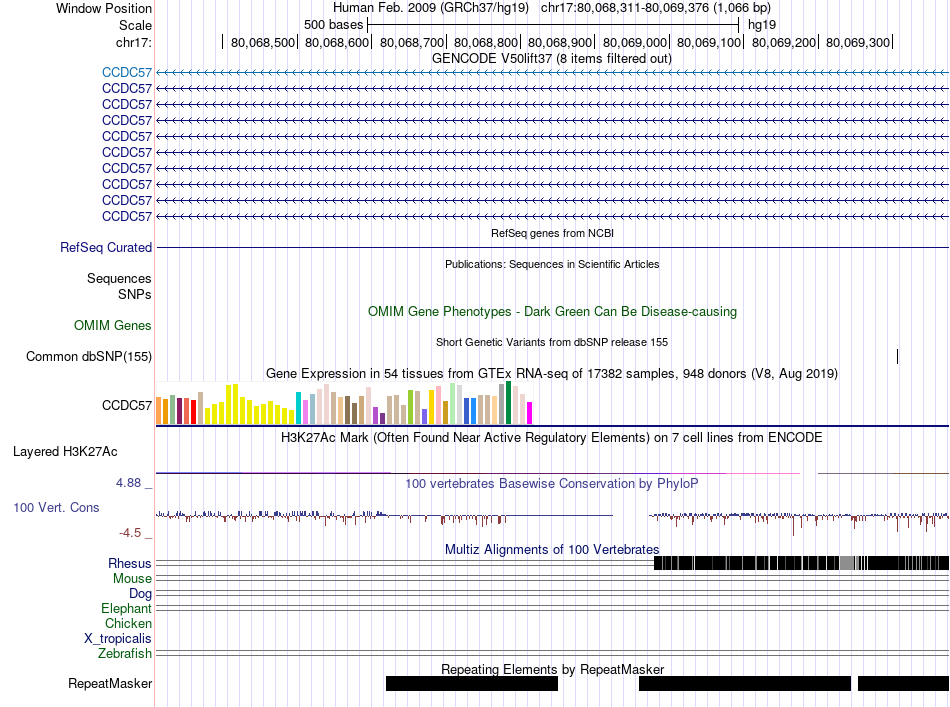Viewport: 950px width, 707px height.
Task: Click the CCDC57 label beside GTEx bar chart
Action: click(127, 405)
